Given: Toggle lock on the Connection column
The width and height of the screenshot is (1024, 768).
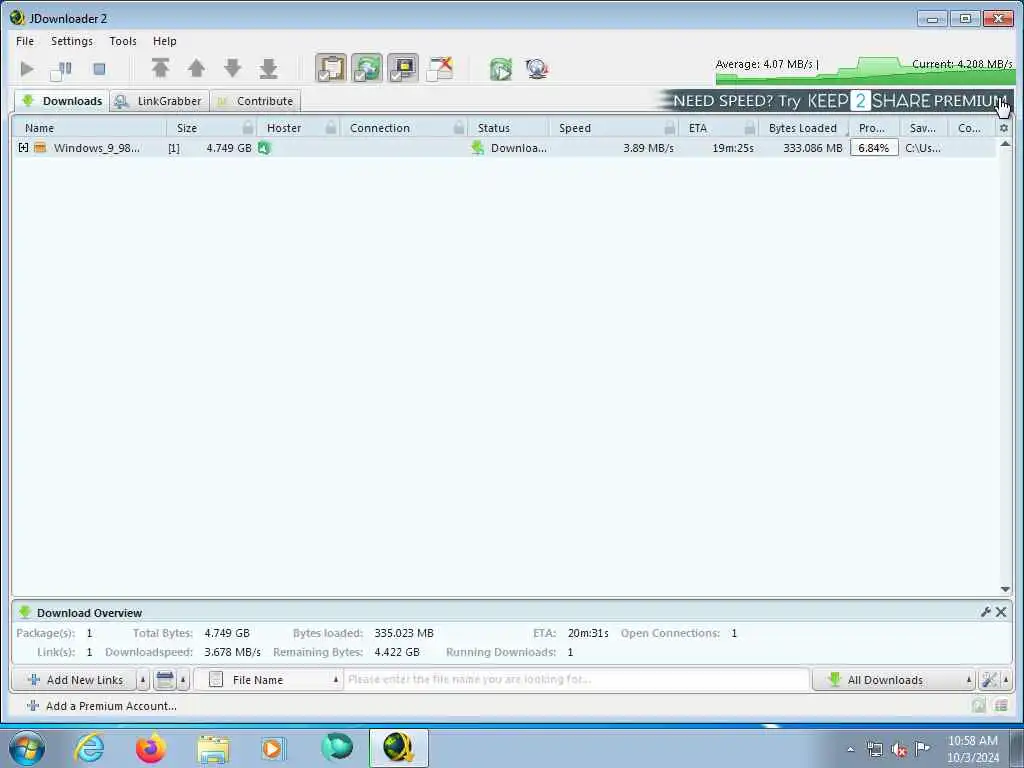Looking at the screenshot, I should pos(459,127).
